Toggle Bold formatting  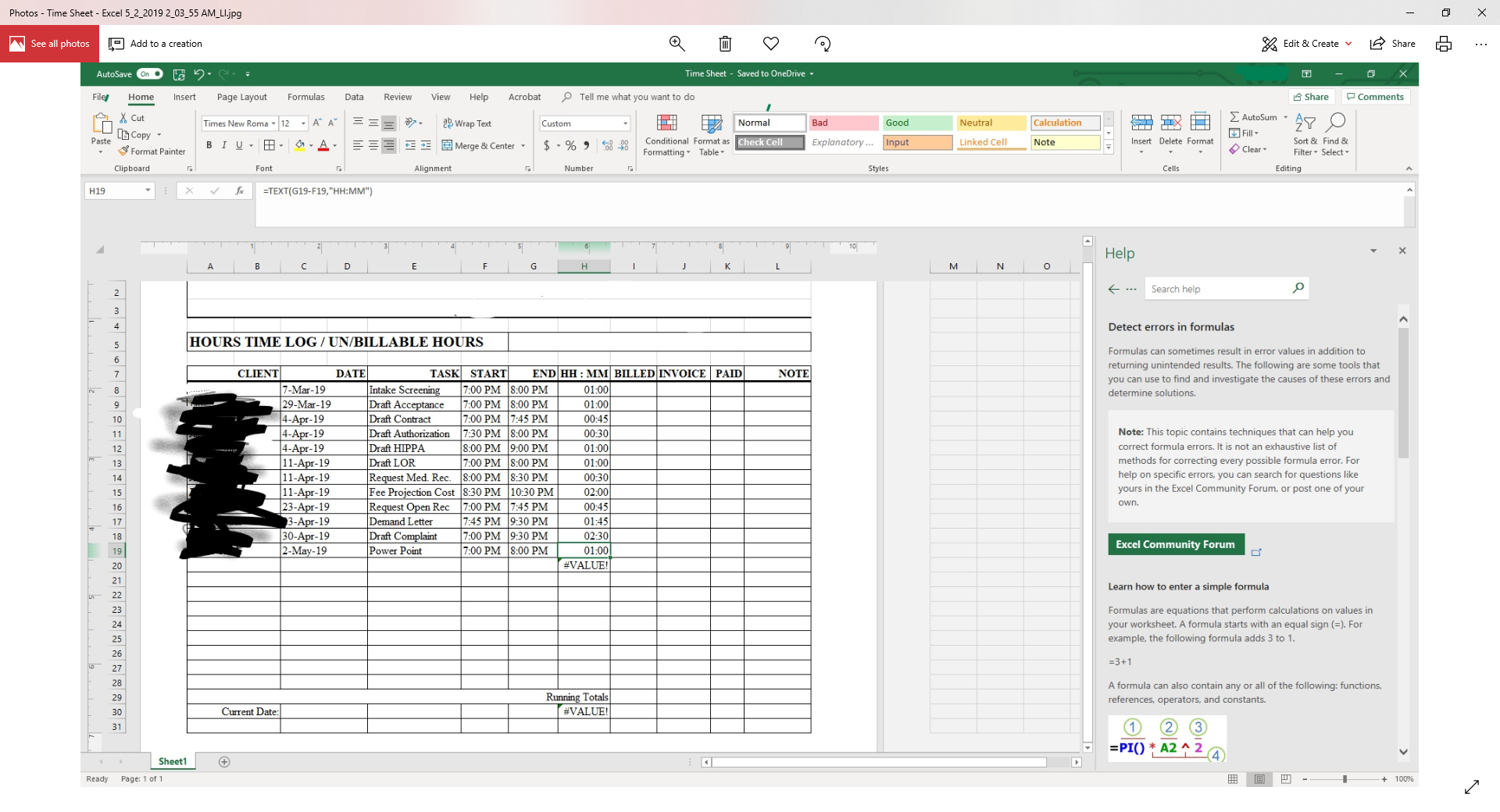(x=209, y=145)
